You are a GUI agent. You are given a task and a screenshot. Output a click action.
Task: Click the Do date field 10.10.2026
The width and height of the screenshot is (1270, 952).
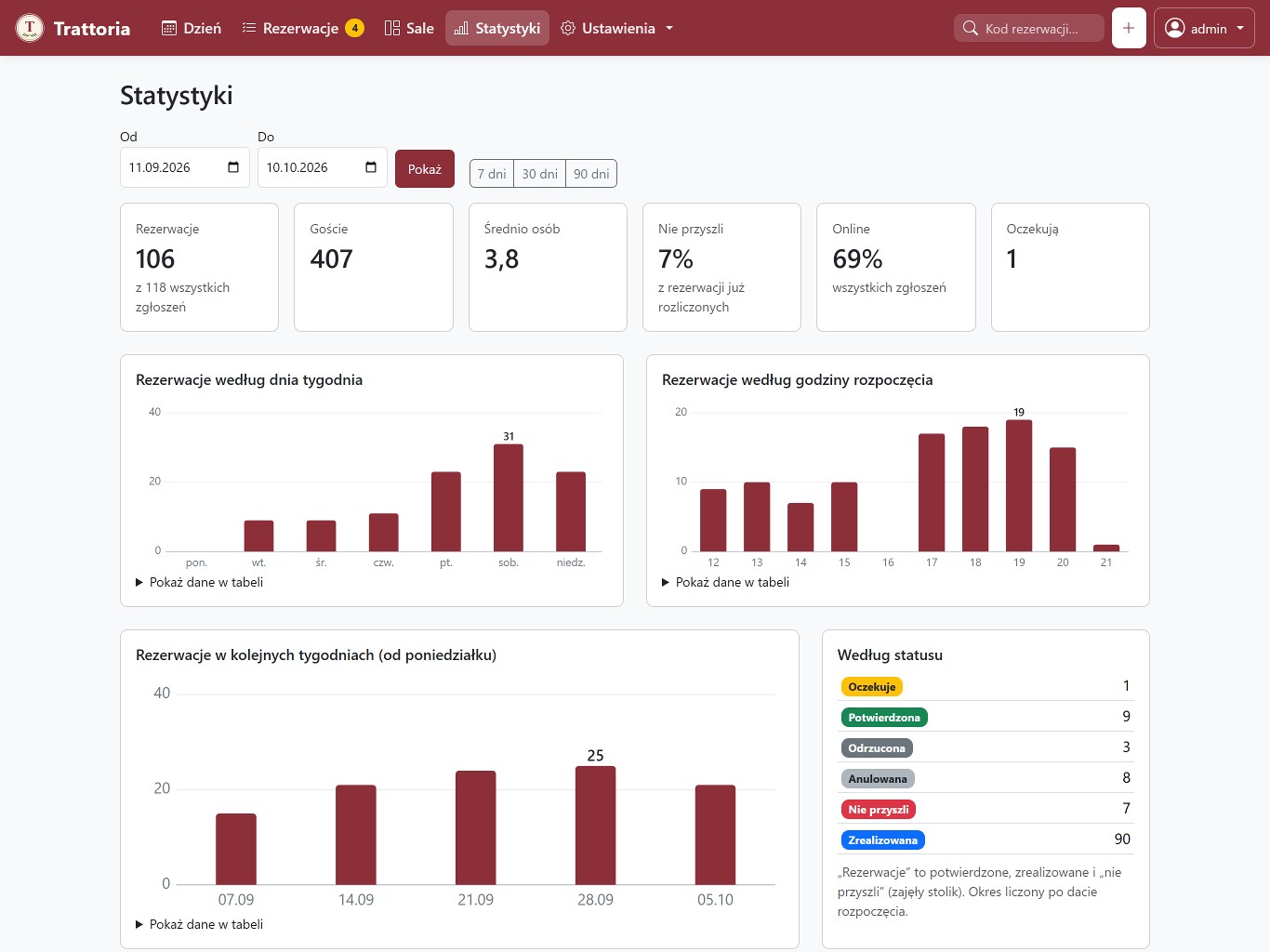pyautogui.click(x=323, y=167)
